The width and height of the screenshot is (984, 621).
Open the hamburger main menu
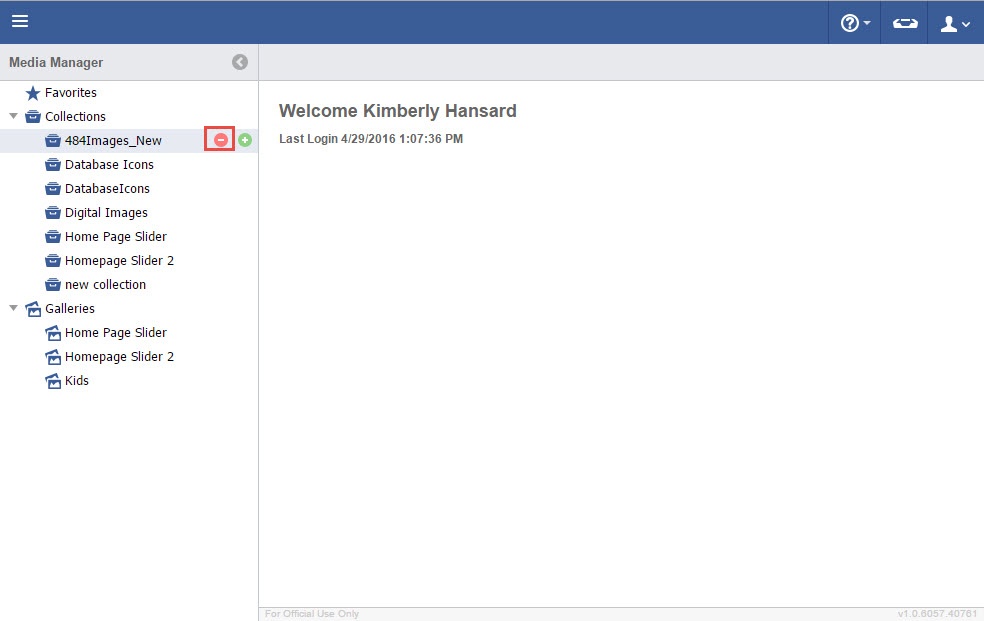20,21
